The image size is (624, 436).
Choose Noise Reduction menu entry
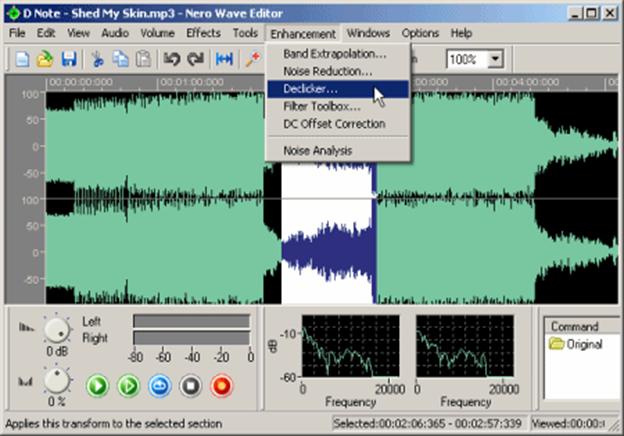[x=338, y=71]
